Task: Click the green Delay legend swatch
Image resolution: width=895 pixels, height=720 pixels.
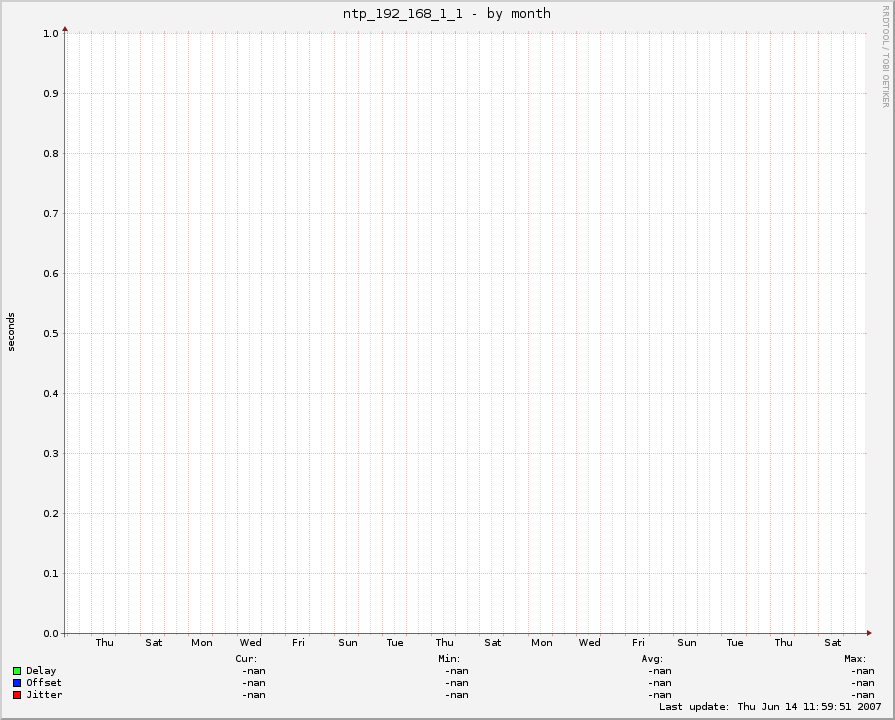Action: pos(17,671)
